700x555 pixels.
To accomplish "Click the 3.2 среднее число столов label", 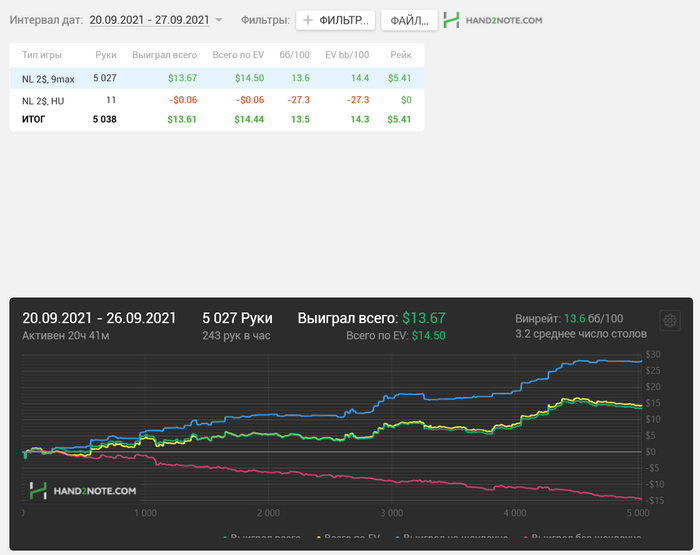I will click(x=581, y=334).
